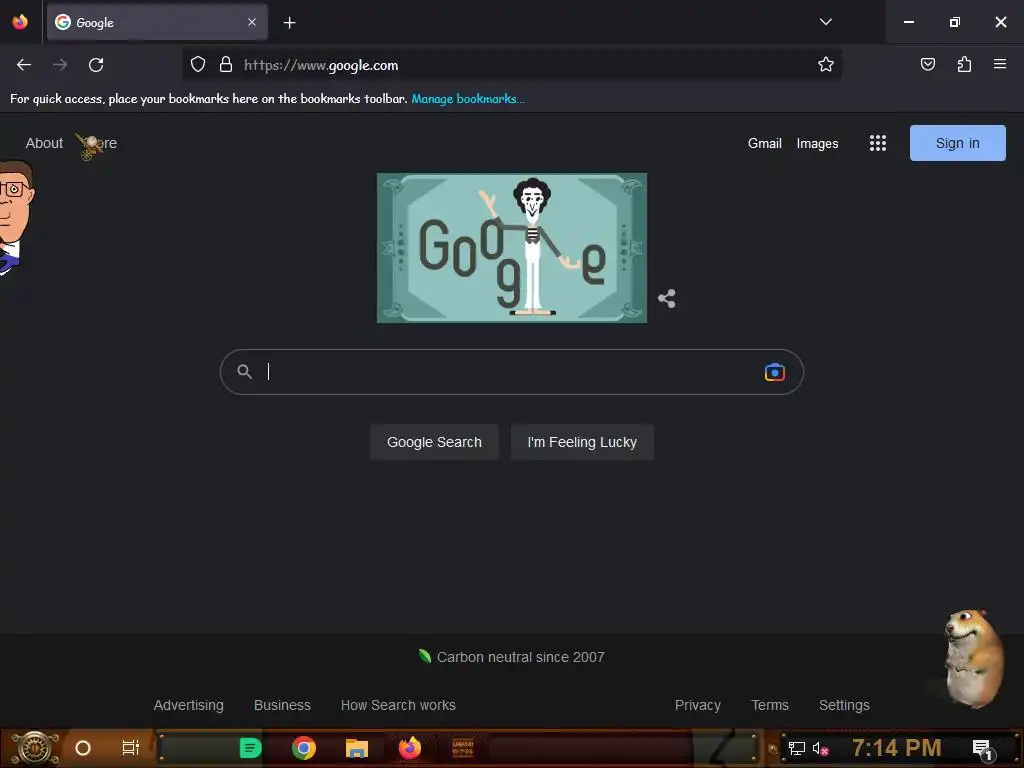The width and height of the screenshot is (1024, 768).
Task: Open the 7:14 PM clock
Action: pyautogui.click(x=897, y=748)
